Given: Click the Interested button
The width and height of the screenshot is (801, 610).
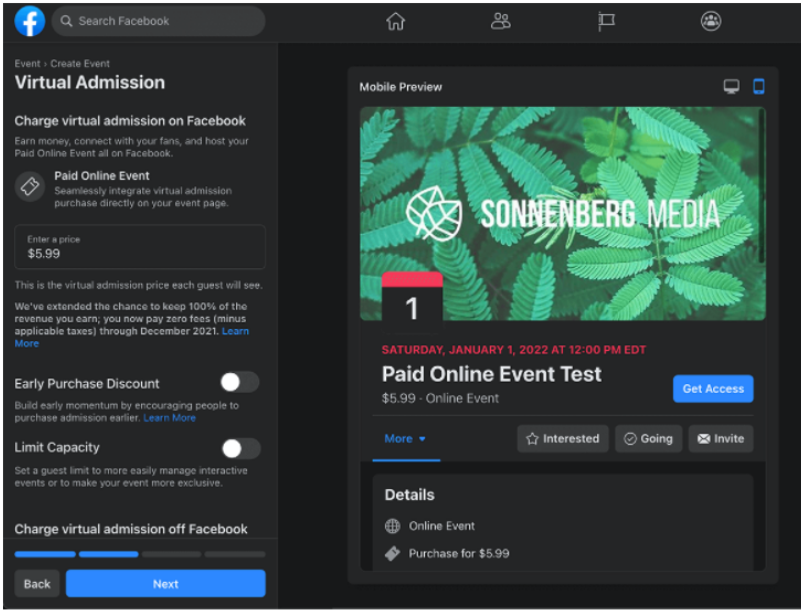Looking at the screenshot, I should [x=563, y=439].
